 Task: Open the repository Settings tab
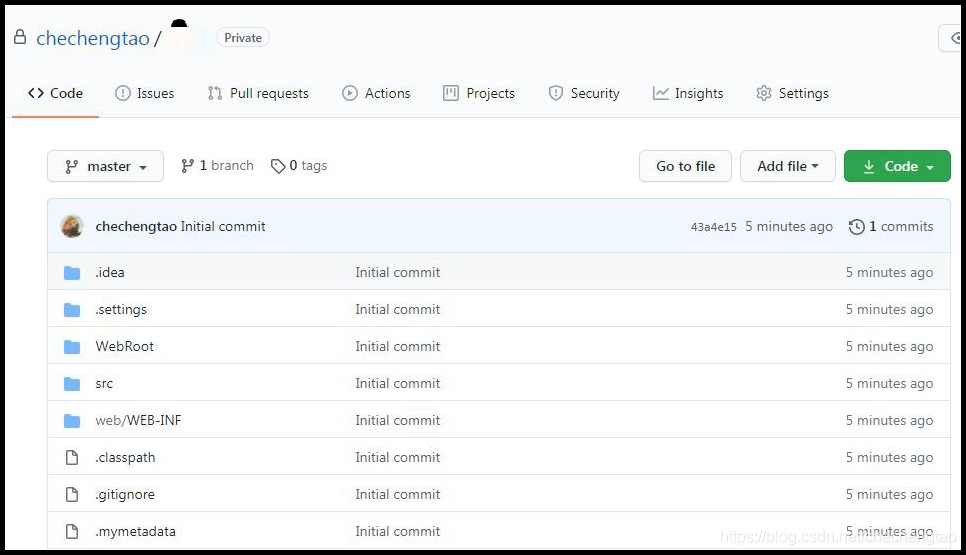click(792, 93)
